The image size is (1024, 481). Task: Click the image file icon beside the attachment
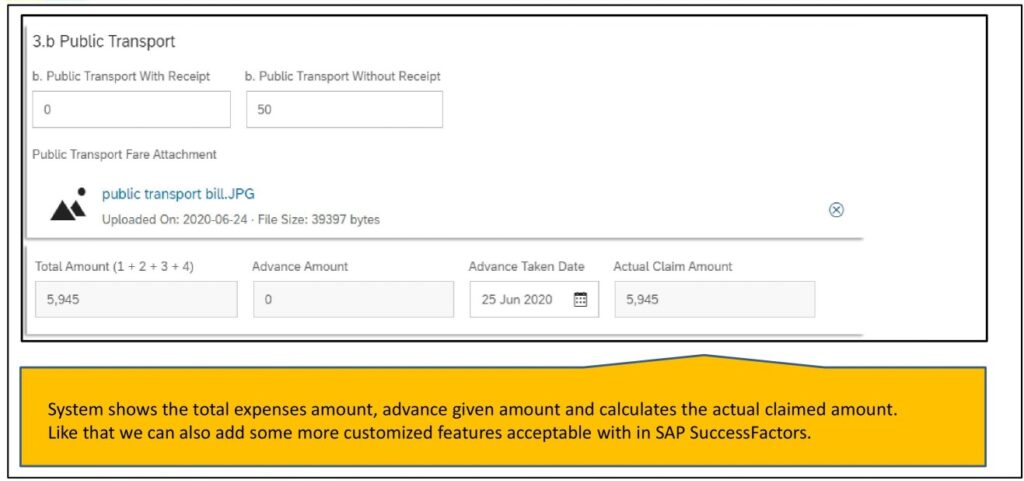[69, 205]
